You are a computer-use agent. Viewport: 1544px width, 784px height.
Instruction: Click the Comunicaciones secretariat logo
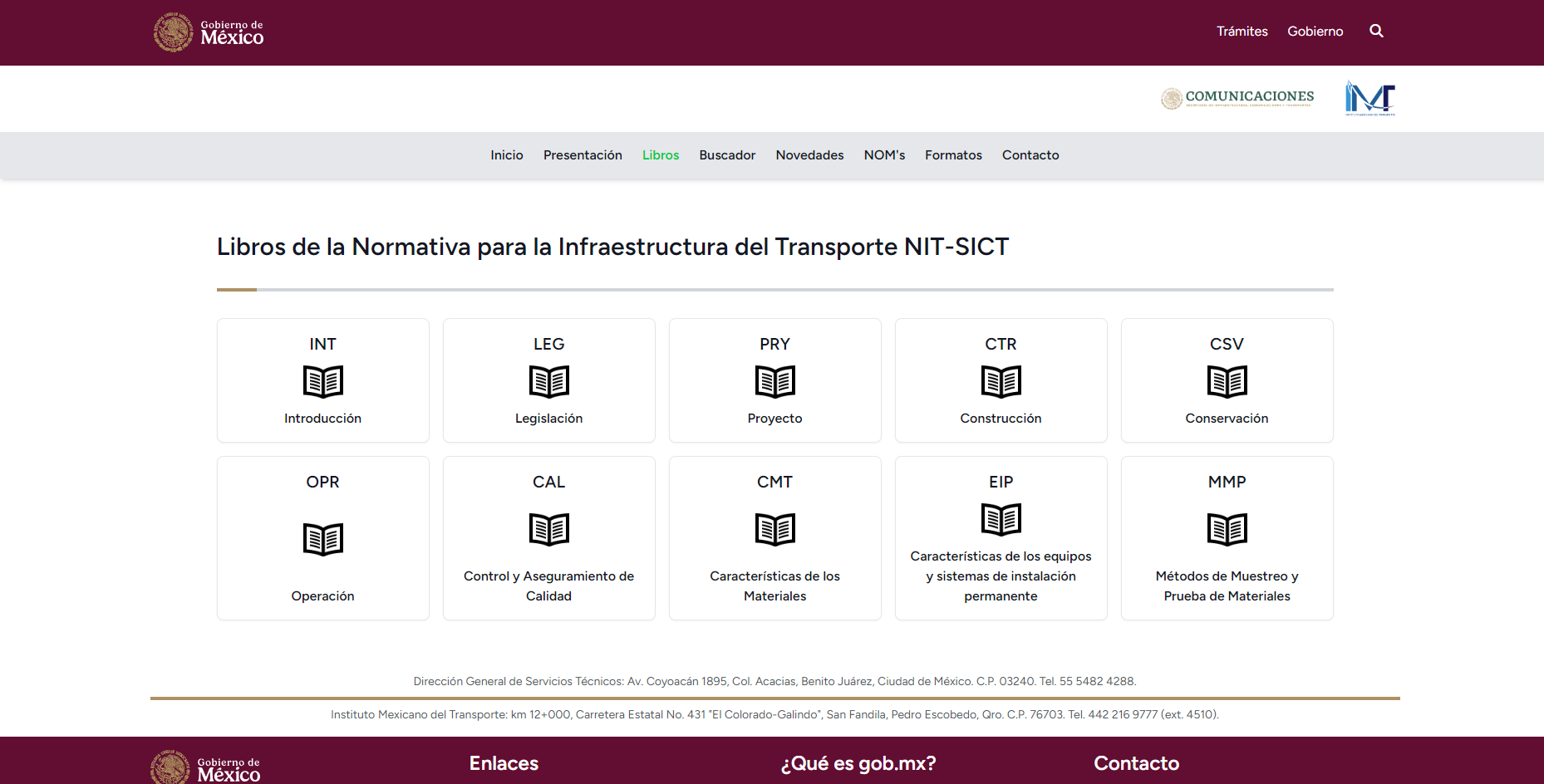tap(1237, 98)
